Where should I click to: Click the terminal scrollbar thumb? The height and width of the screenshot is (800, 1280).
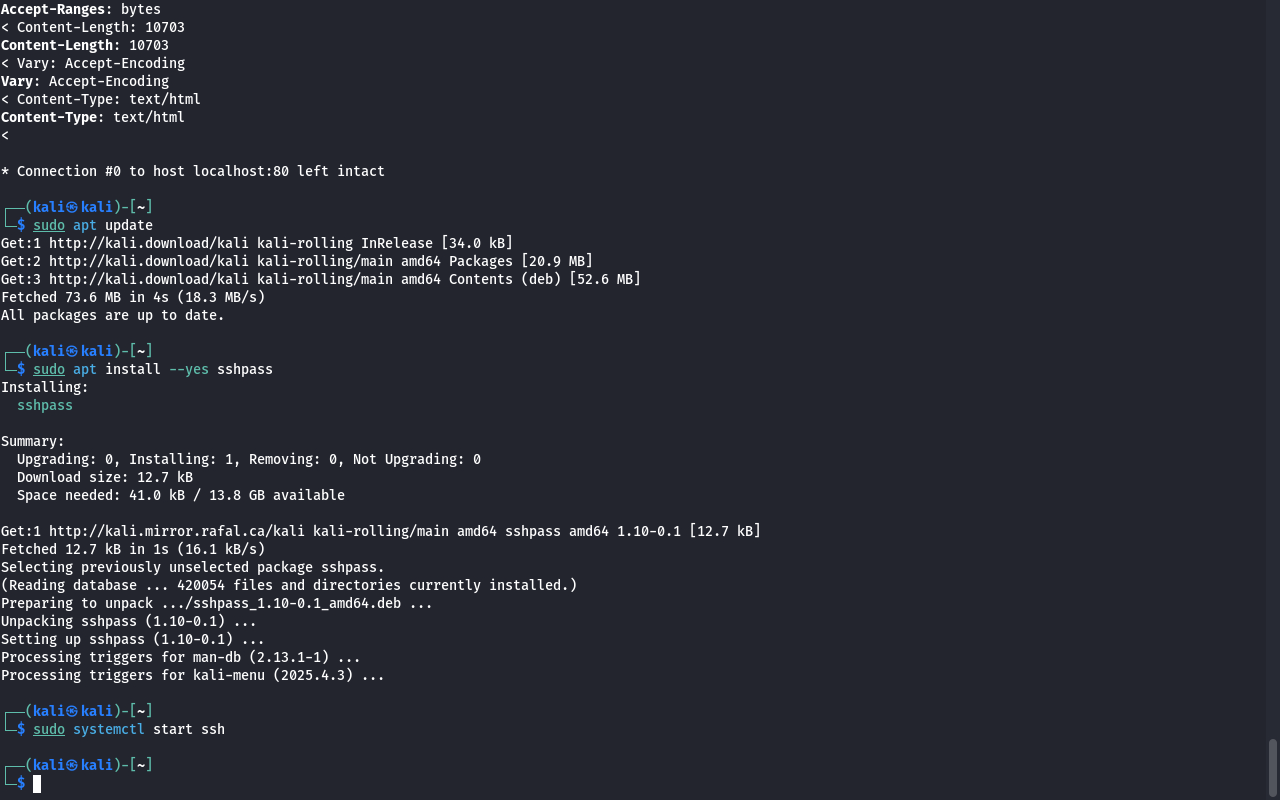1273,768
